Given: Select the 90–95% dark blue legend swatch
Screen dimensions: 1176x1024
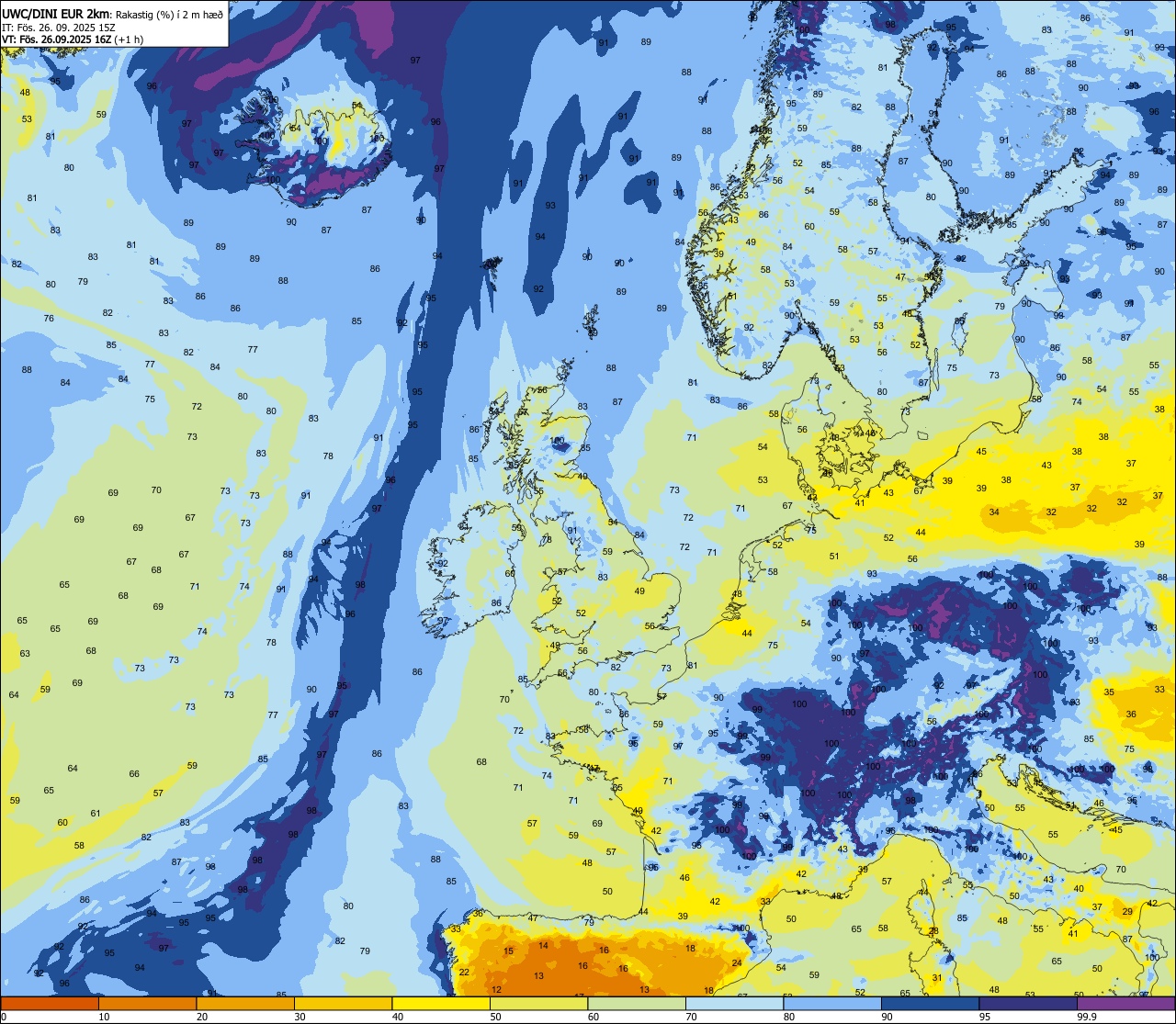Looking at the screenshot, I should tap(930, 1003).
